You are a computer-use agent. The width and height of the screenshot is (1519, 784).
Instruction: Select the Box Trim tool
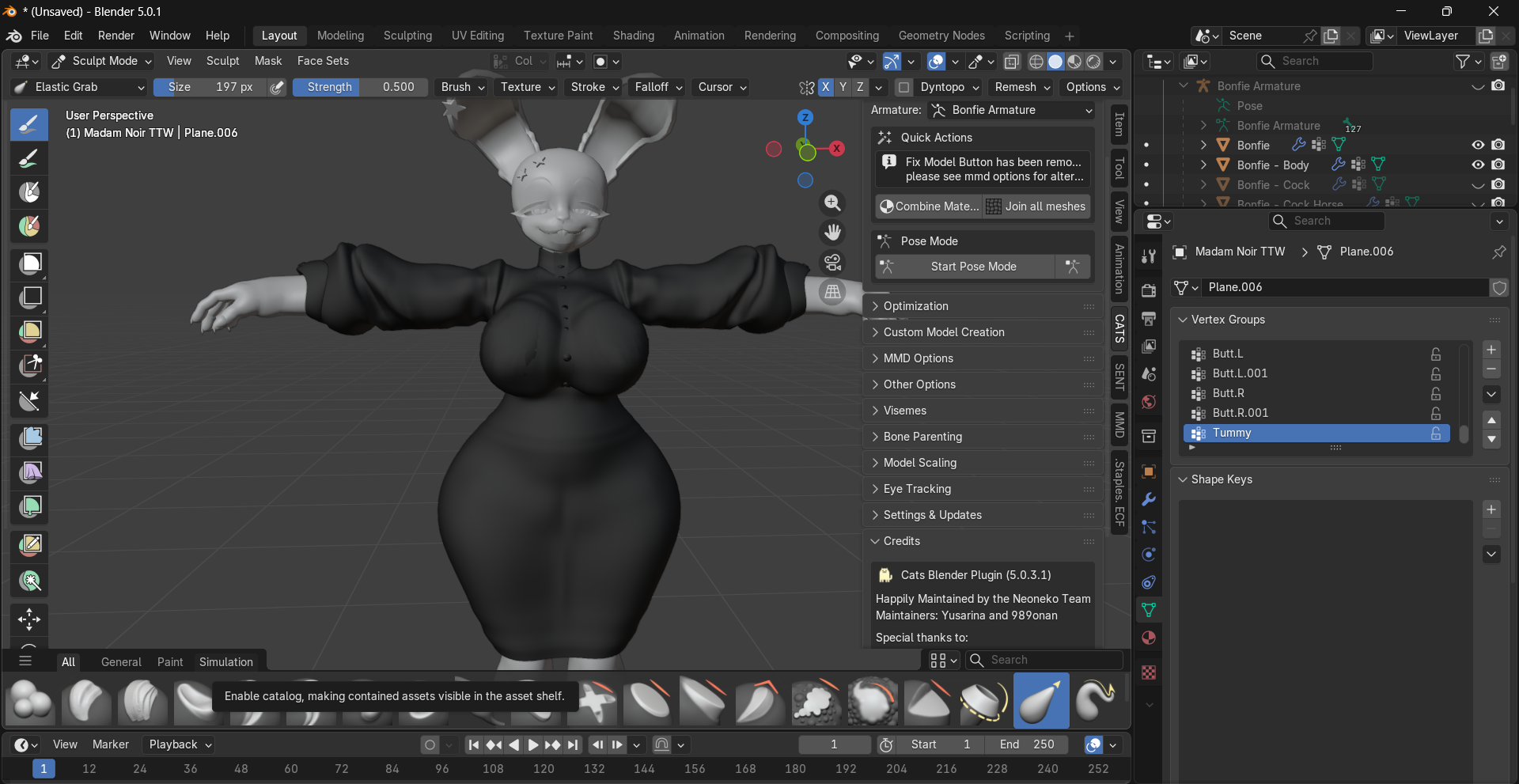[29, 365]
